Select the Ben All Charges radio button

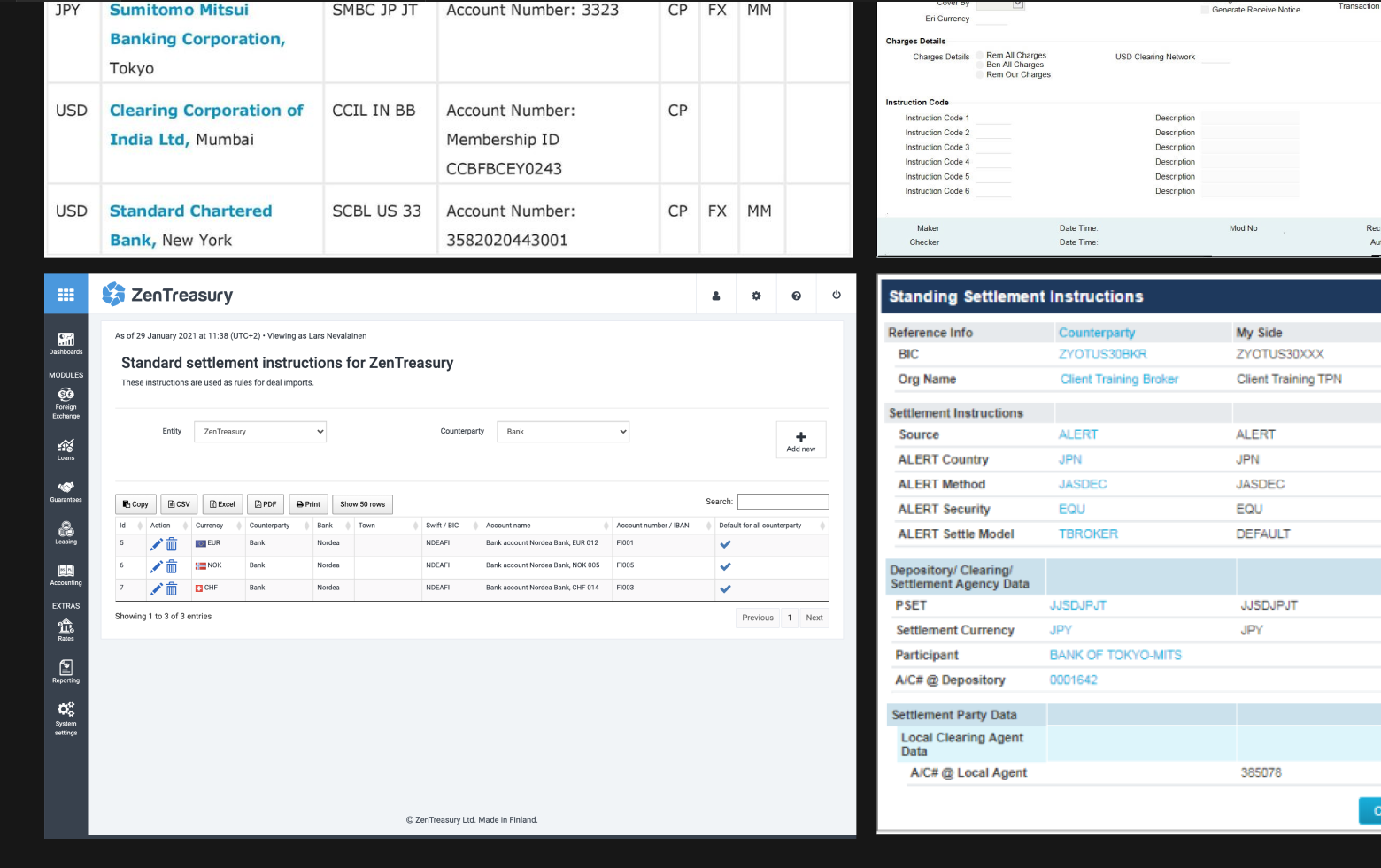[980, 65]
